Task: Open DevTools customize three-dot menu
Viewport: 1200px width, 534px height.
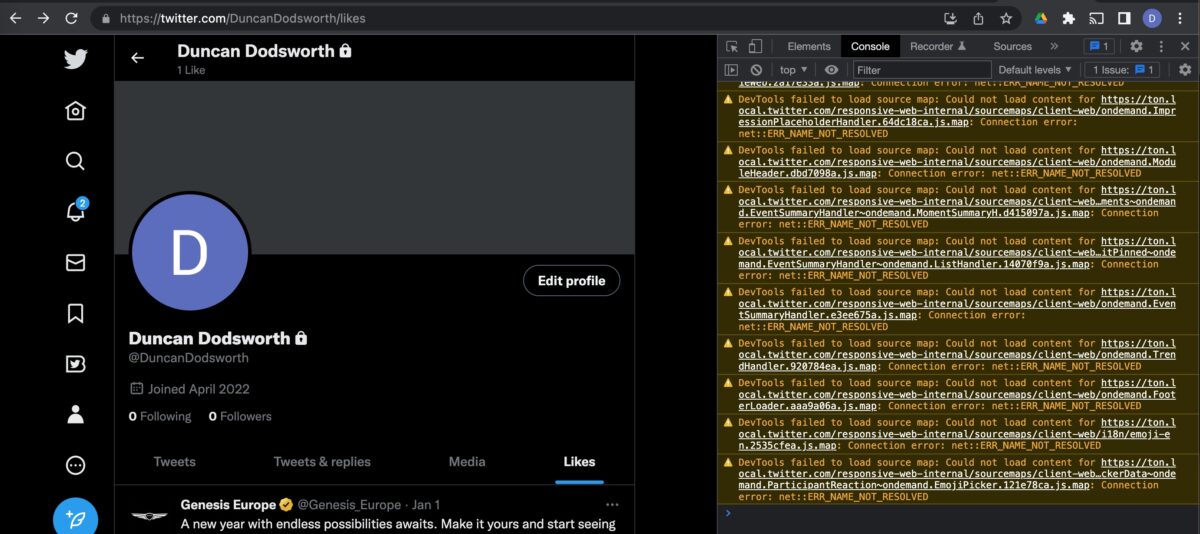Action: (x=1161, y=46)
